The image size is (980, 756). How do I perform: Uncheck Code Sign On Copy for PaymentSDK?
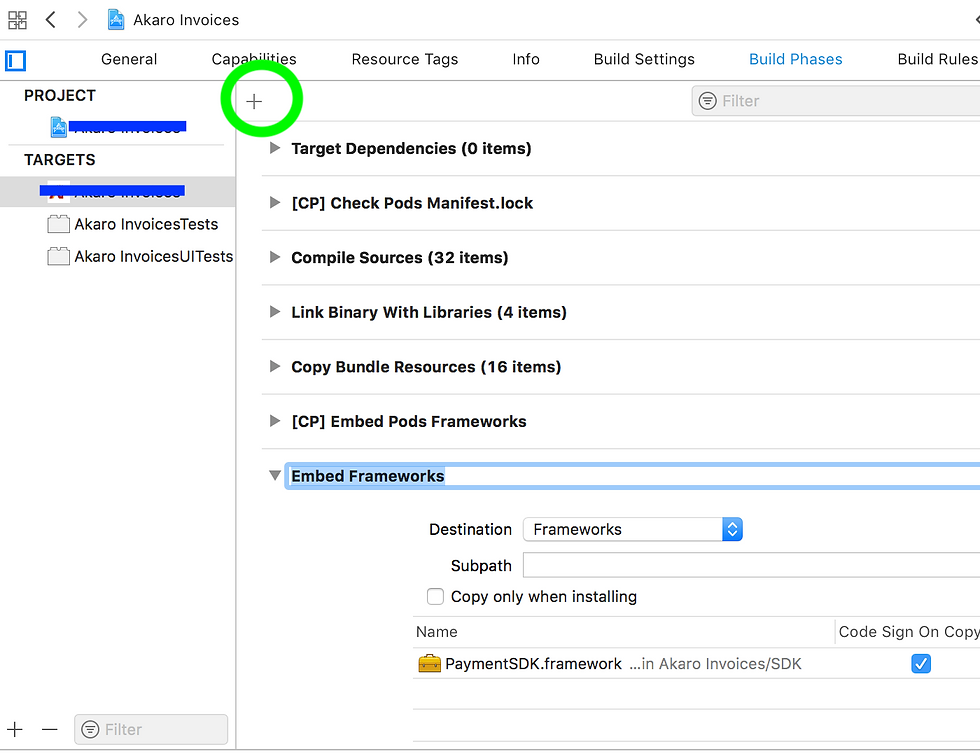click(921, 664)
